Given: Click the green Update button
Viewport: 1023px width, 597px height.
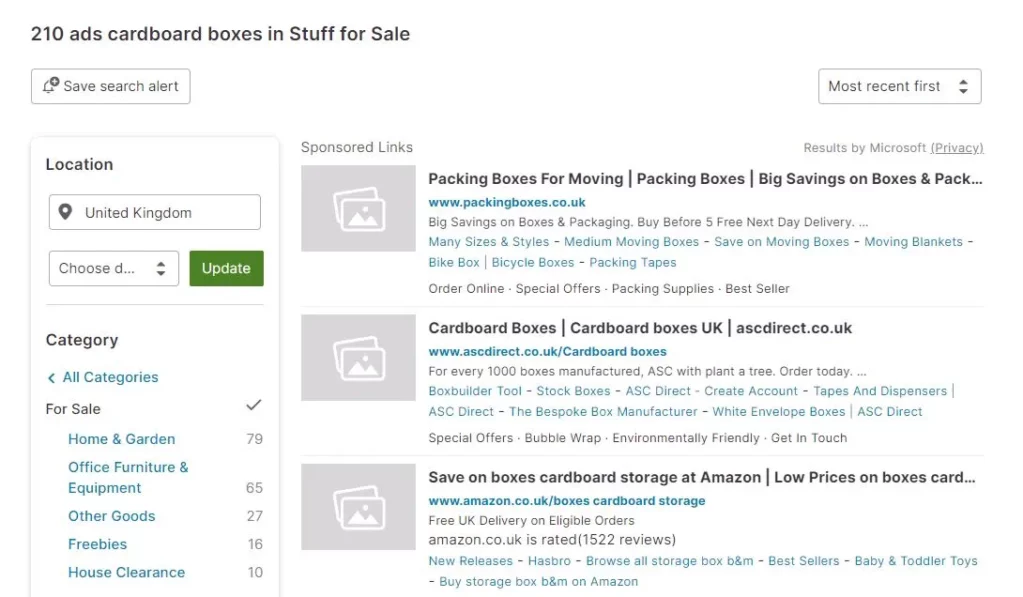Looking at the screenshot, I should pos(226,268).
